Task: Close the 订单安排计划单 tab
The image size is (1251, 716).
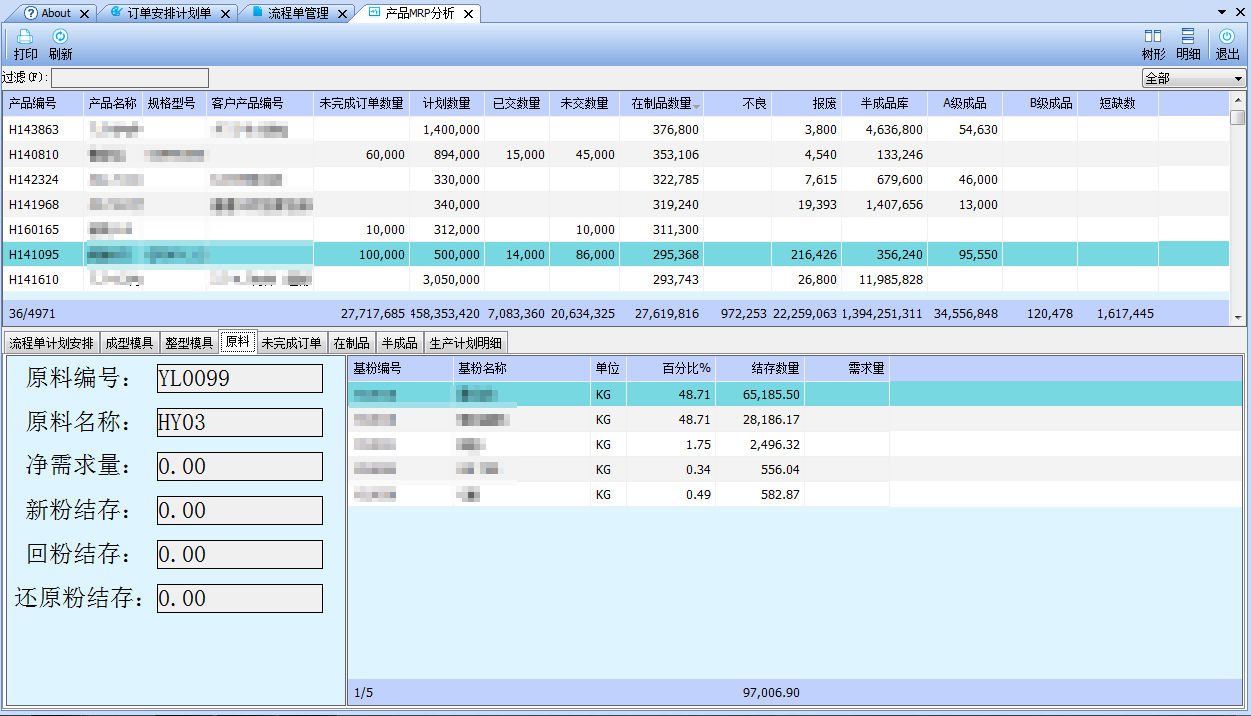Action: coord(225,14)
